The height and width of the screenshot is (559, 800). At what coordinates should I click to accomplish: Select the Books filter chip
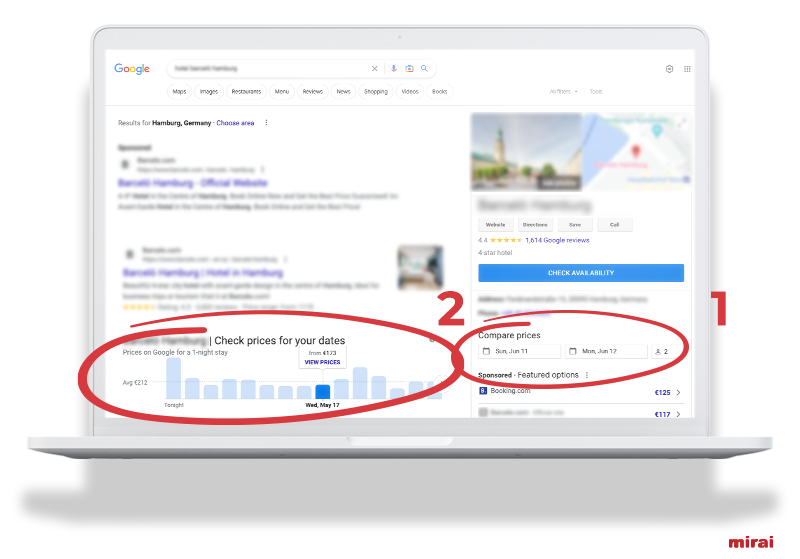tap(439, 91)
